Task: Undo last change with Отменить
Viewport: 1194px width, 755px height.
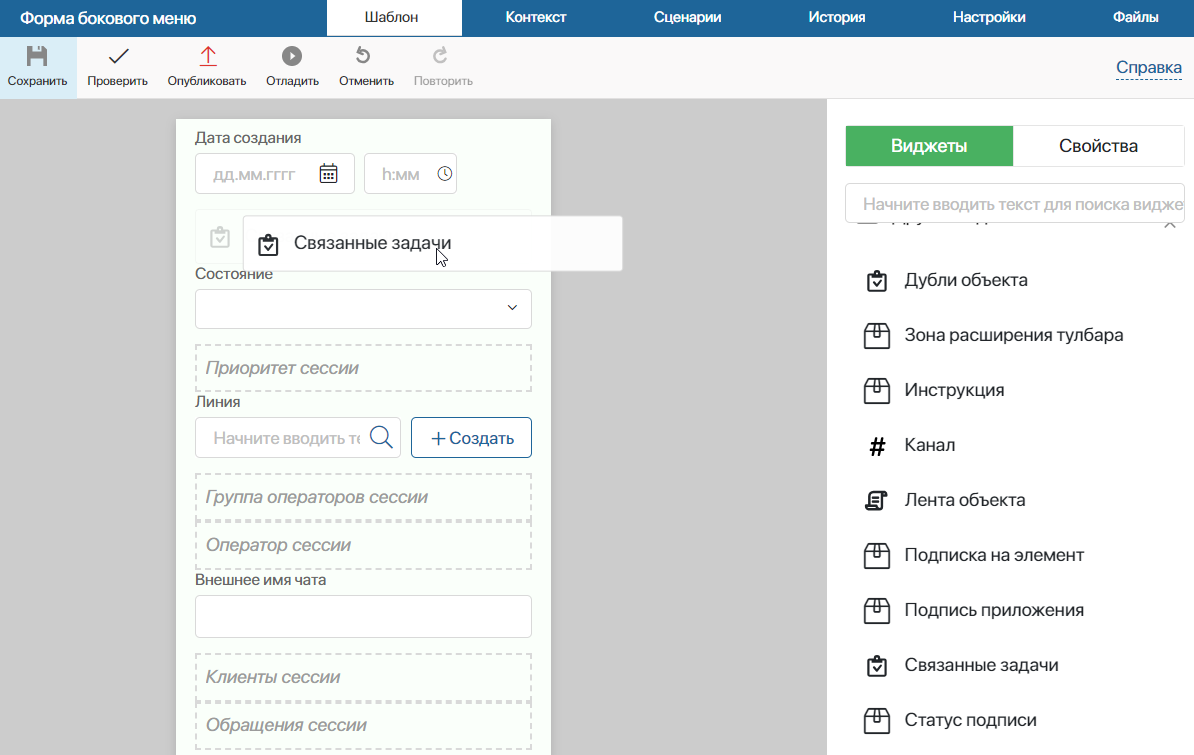Action: [x=365, y=57]
